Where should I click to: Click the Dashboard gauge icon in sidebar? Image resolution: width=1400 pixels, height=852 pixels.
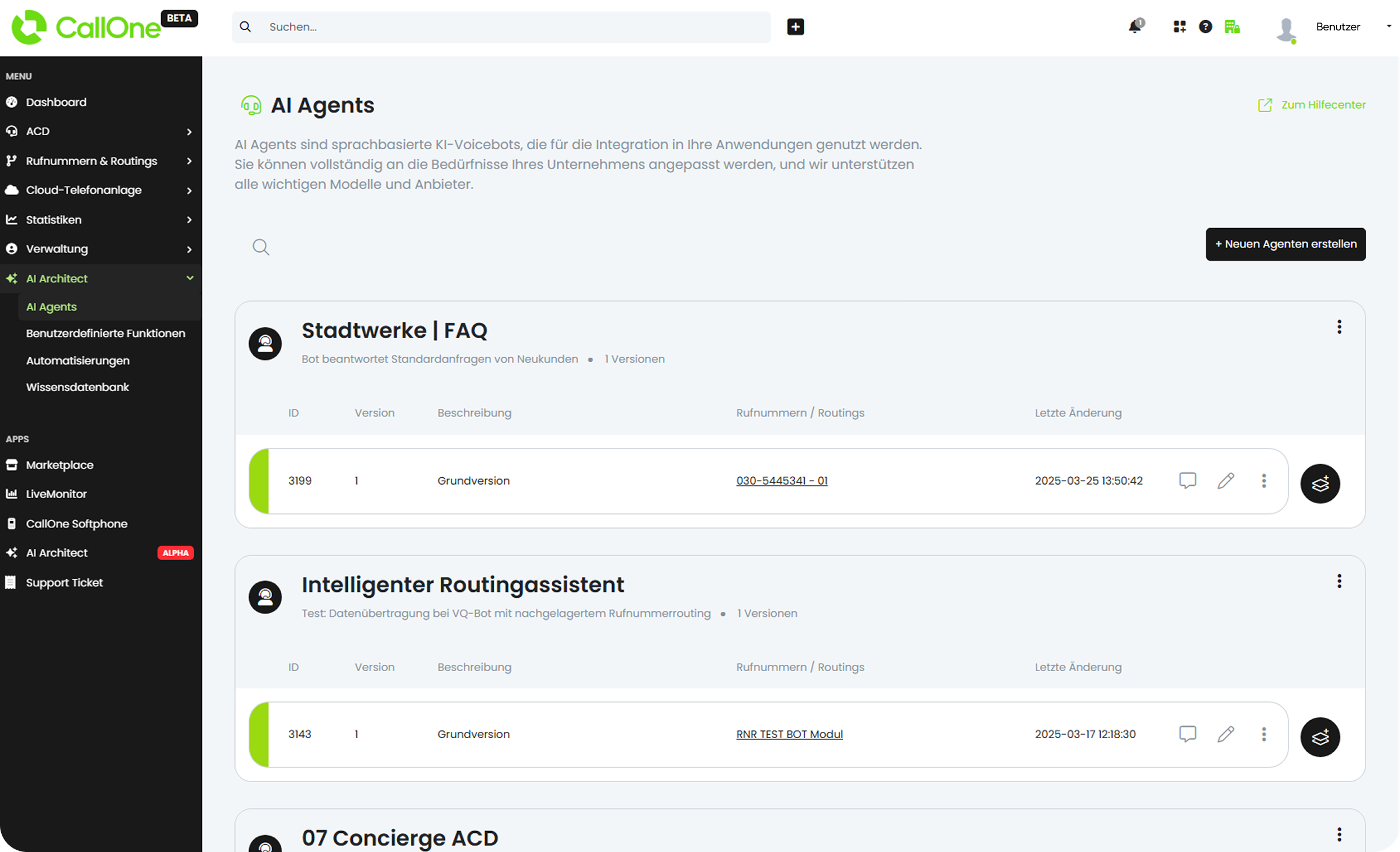click(x=11, y=102)
